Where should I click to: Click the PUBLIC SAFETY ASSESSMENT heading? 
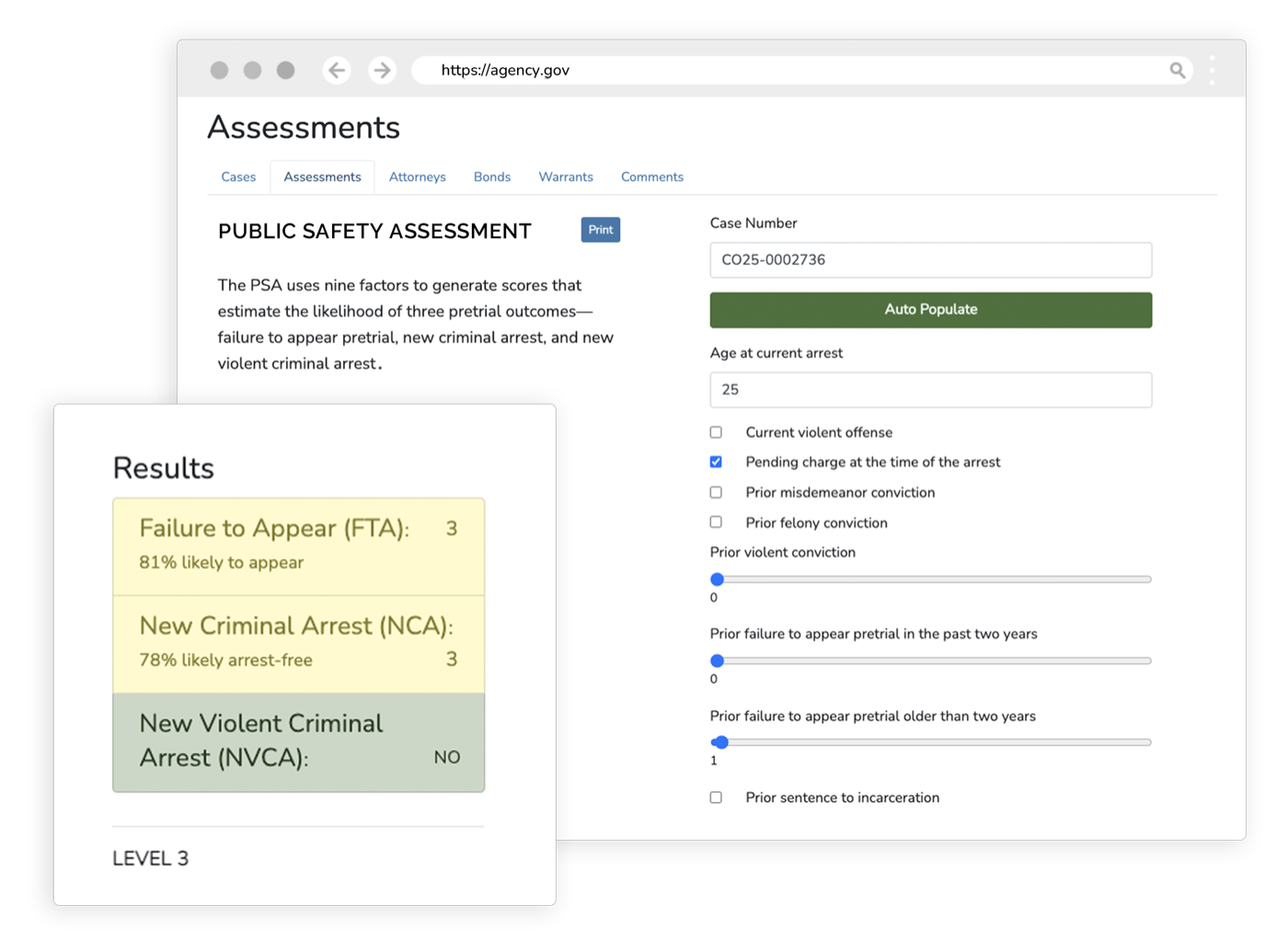(374, 231)
